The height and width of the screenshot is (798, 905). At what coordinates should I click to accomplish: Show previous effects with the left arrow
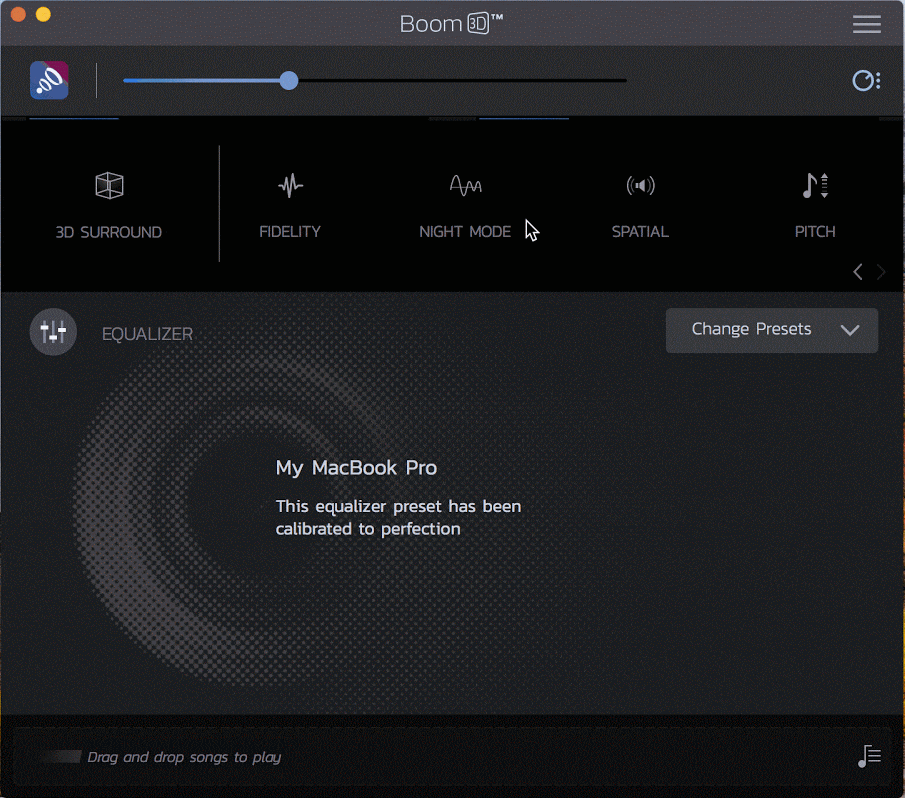(x=858, y=271)
